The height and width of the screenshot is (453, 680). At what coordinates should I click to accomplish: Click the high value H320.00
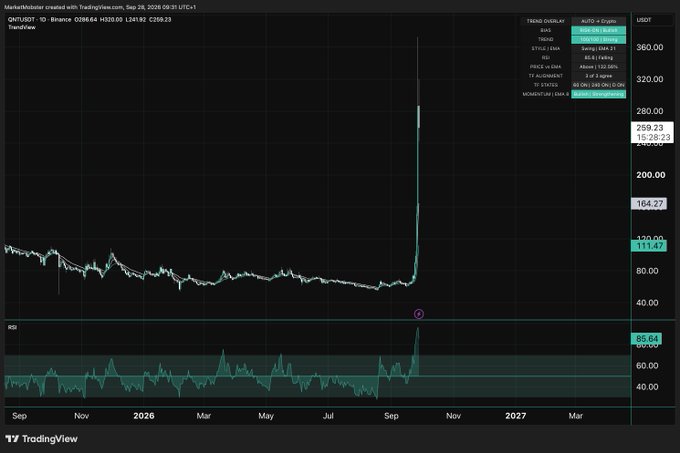pyautogui.click(x=111, y=20)
